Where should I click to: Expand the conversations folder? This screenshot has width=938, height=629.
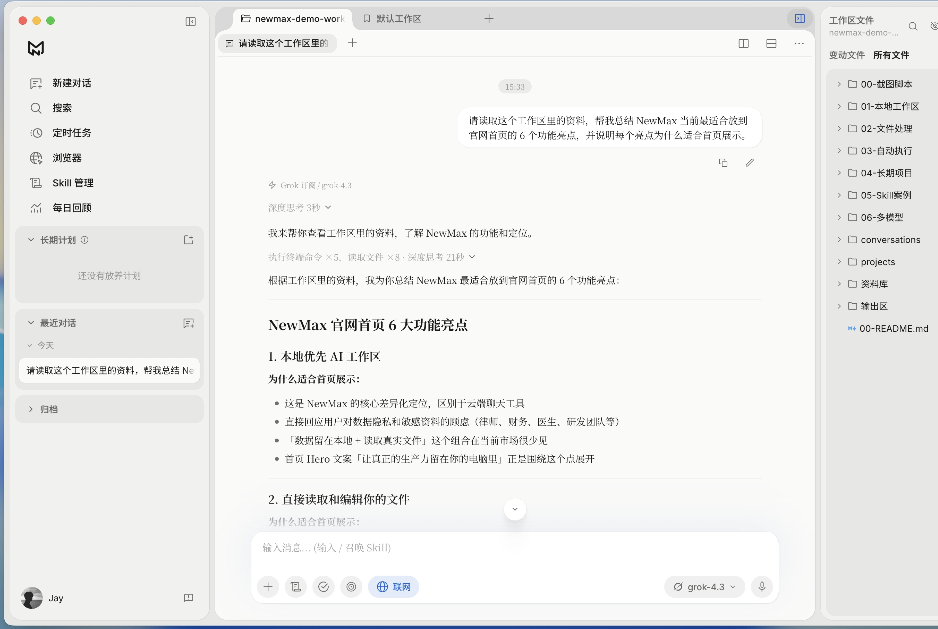[x=839, y=239]
